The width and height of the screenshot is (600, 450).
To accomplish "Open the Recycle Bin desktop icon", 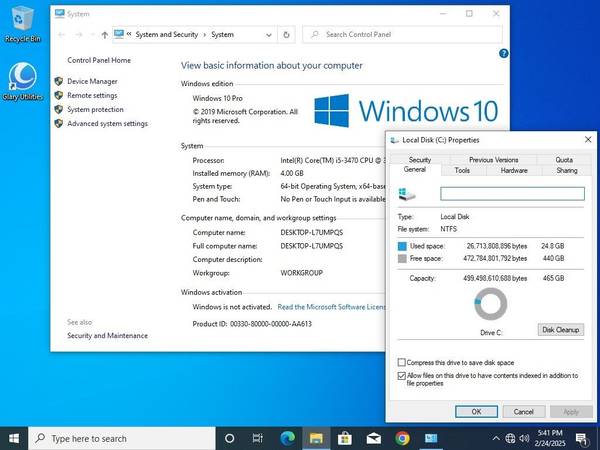I will tap(22, 22).
